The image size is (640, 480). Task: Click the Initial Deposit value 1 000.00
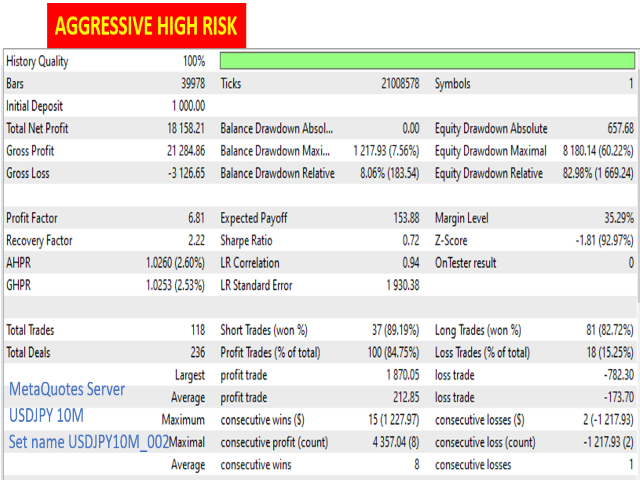[188, 106]
